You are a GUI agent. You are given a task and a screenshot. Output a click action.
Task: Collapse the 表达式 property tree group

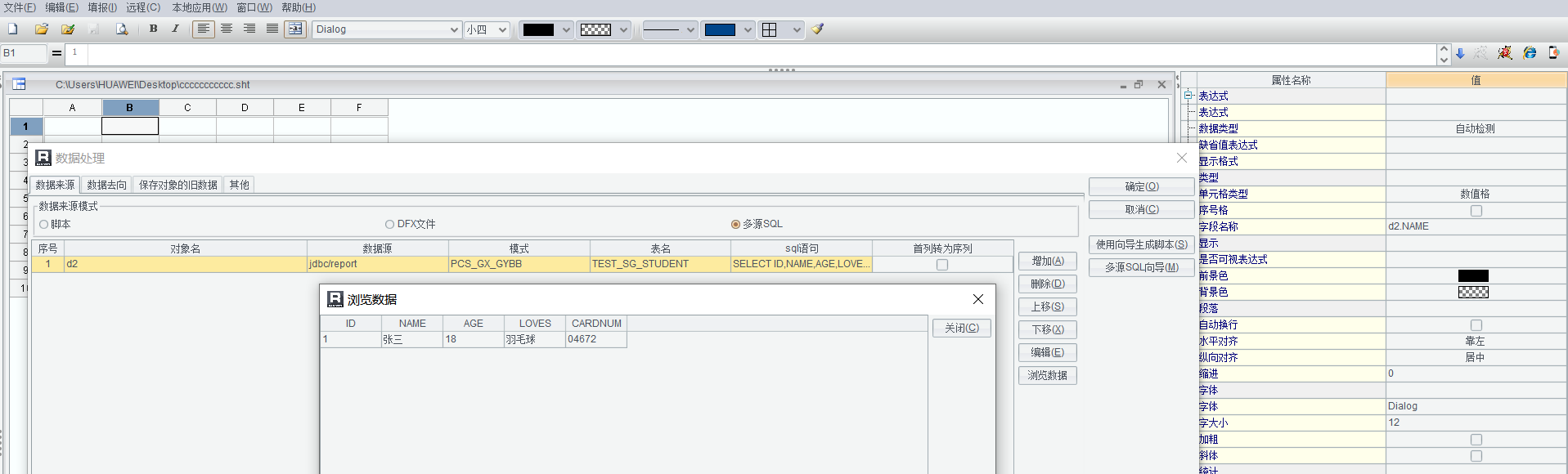coord(1188,96)
